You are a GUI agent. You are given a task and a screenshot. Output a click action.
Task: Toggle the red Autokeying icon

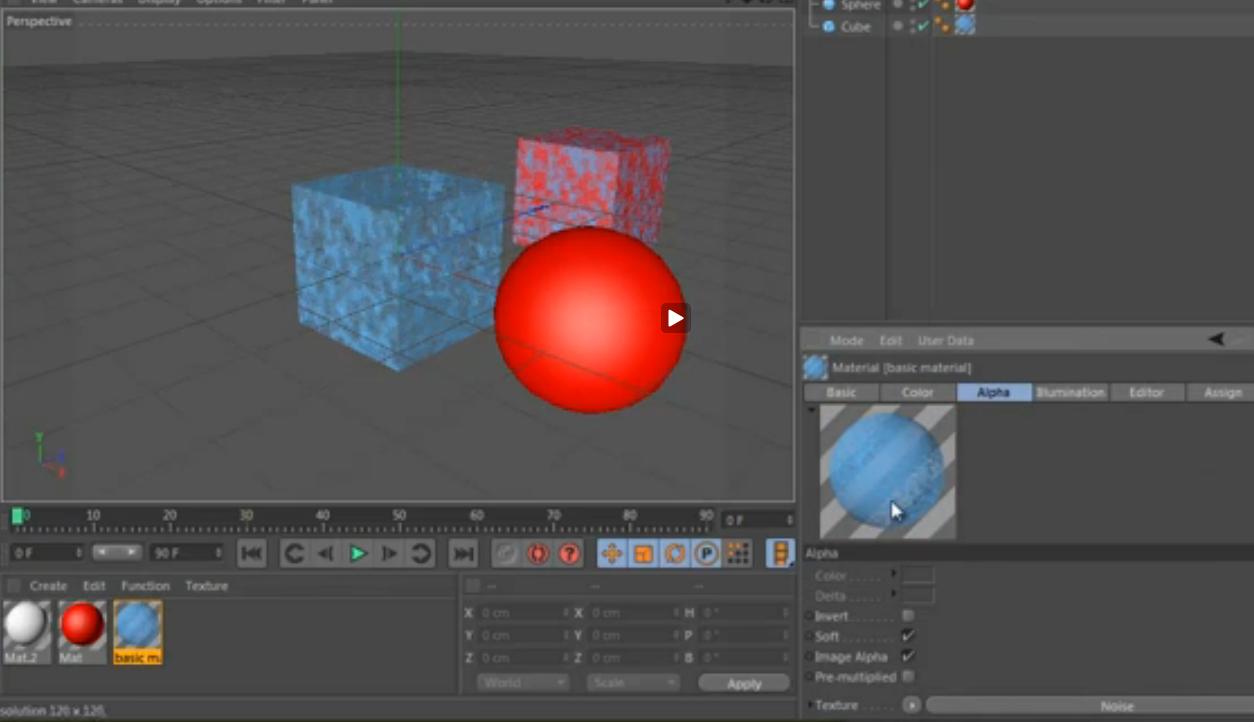click(x=538, y=553)
